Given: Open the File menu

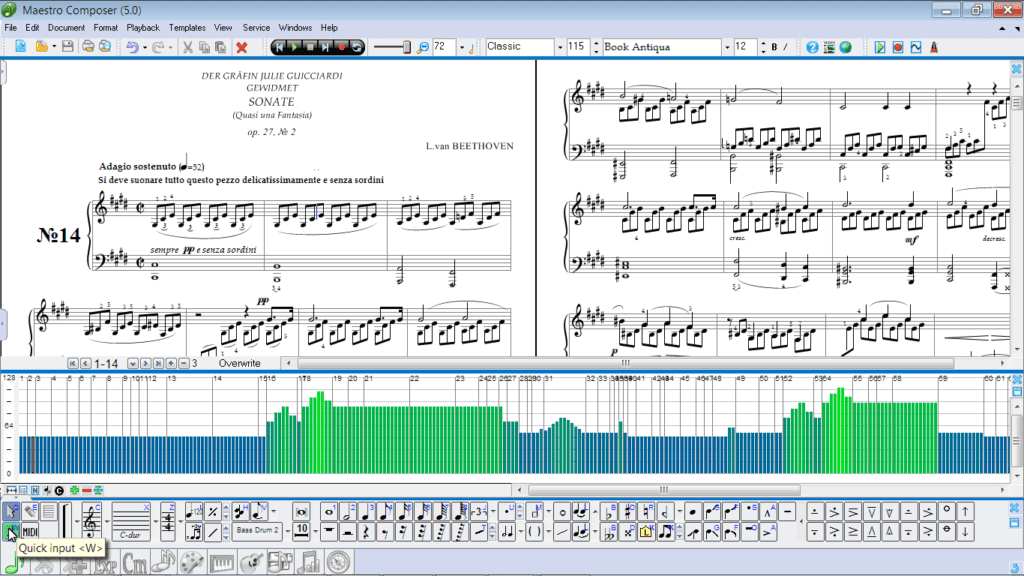Looking at the screenshot, I should coord(10,28).
